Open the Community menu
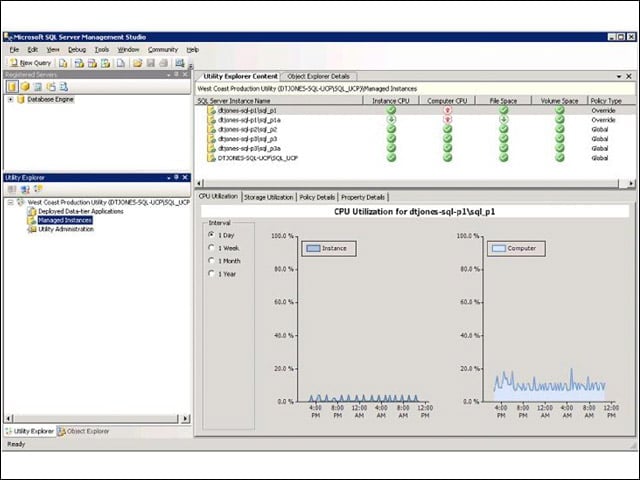640x480 pixels. click(163, 49)
